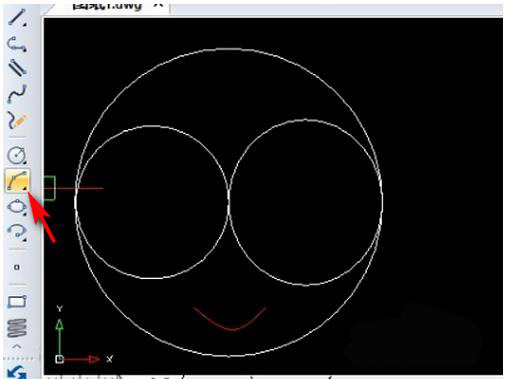Select the Polyline tool
Image resolution: width=506 pixels, height=379 pixels.
pyautogui.click(x=17, y=44)
